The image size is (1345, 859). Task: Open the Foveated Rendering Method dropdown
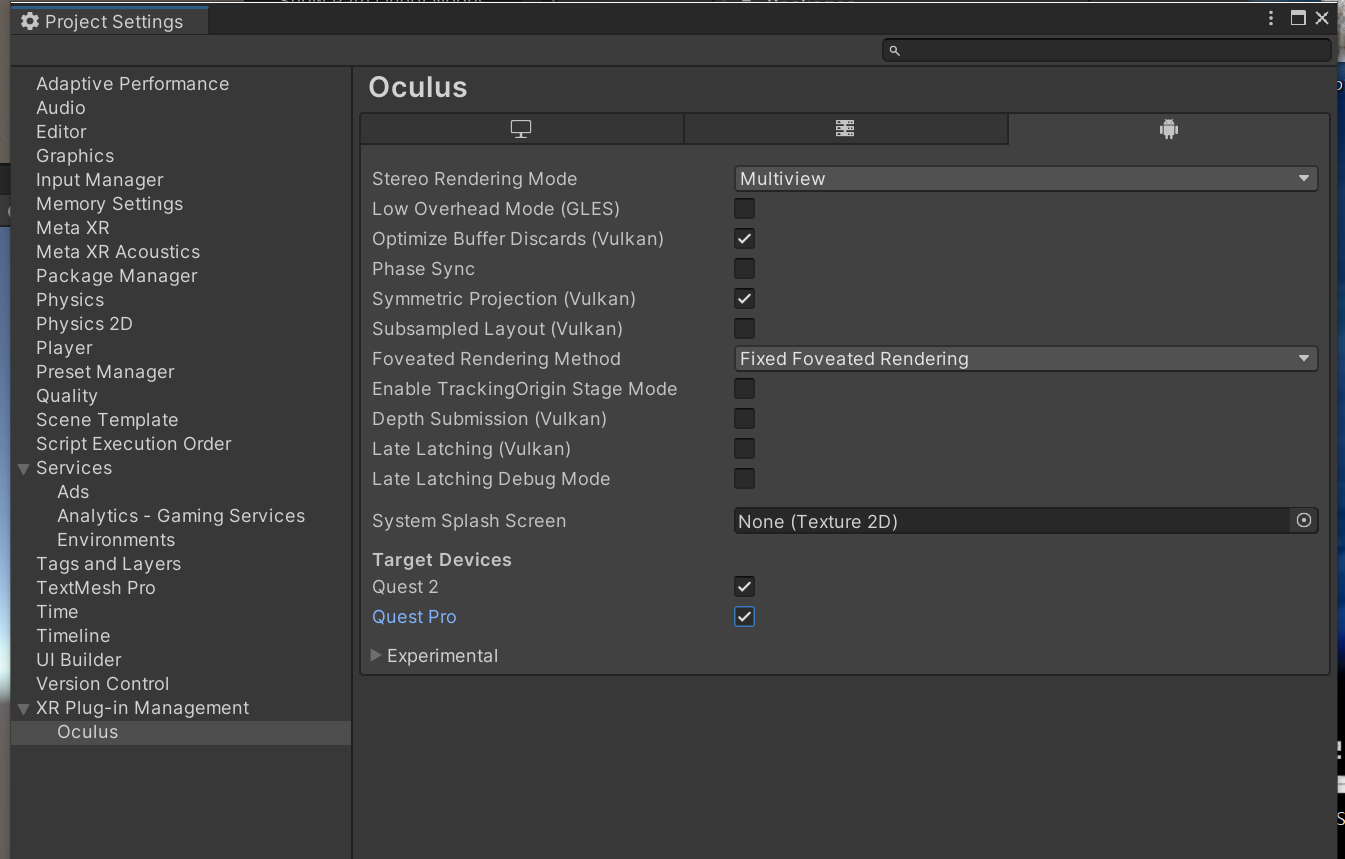pos(1026,359)
